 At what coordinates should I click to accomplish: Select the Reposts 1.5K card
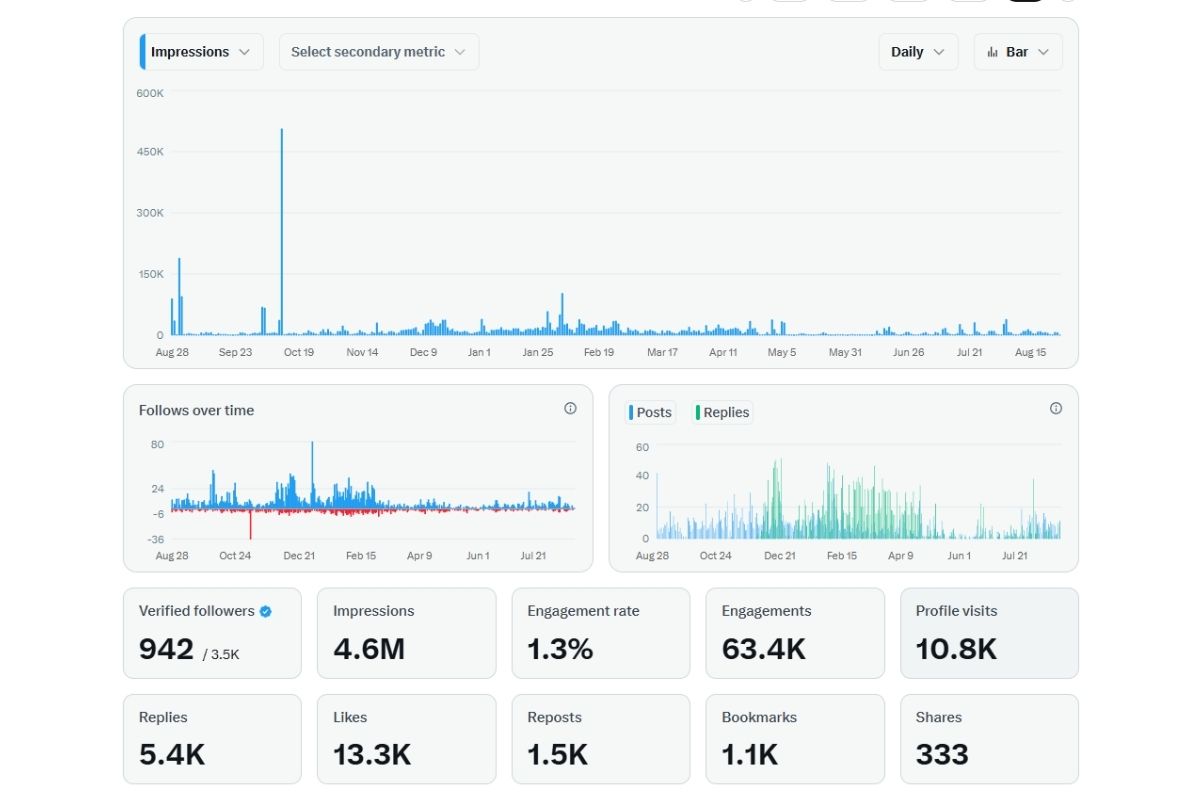[600, 739]
